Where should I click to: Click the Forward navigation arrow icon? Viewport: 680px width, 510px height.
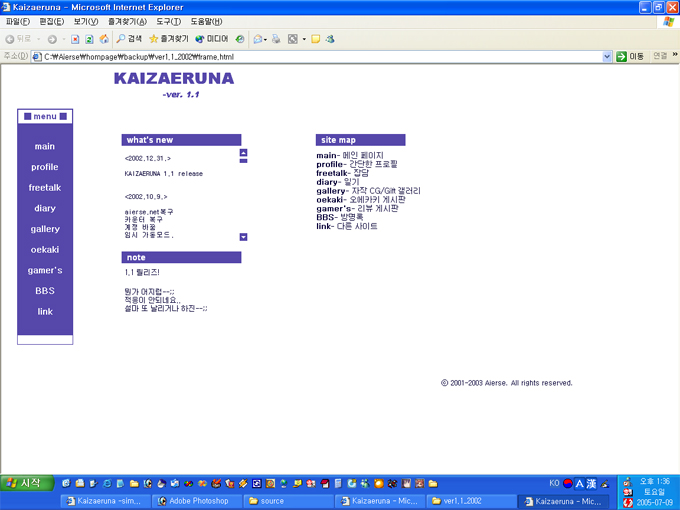click(x=52, y=39)
